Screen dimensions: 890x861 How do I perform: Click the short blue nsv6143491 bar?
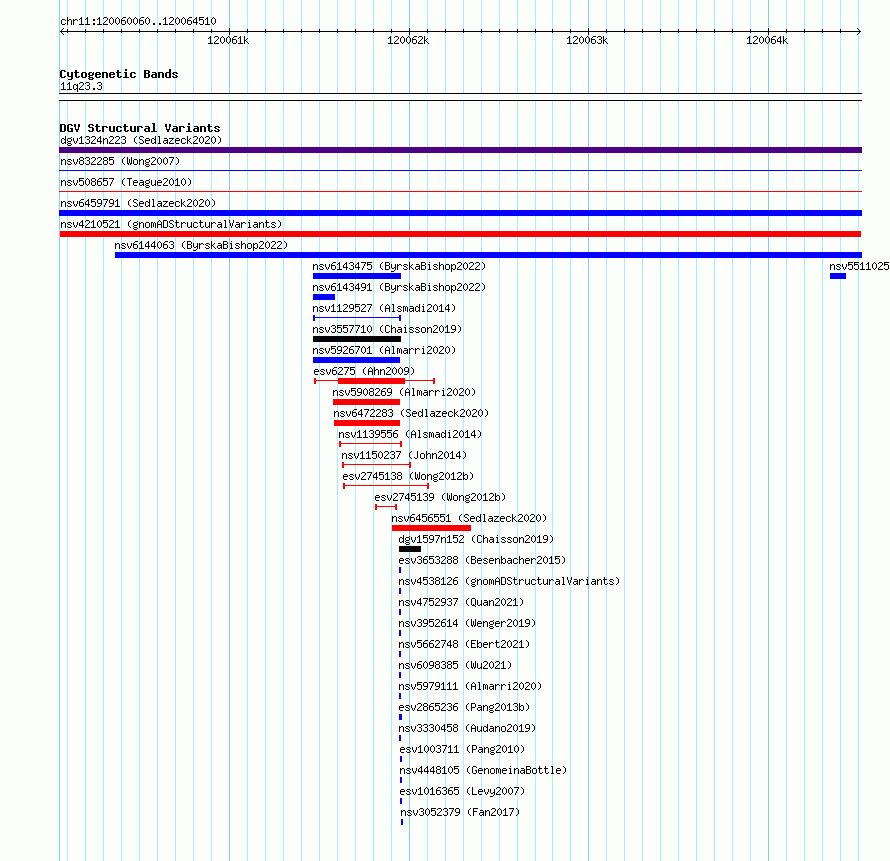point(324,297)
